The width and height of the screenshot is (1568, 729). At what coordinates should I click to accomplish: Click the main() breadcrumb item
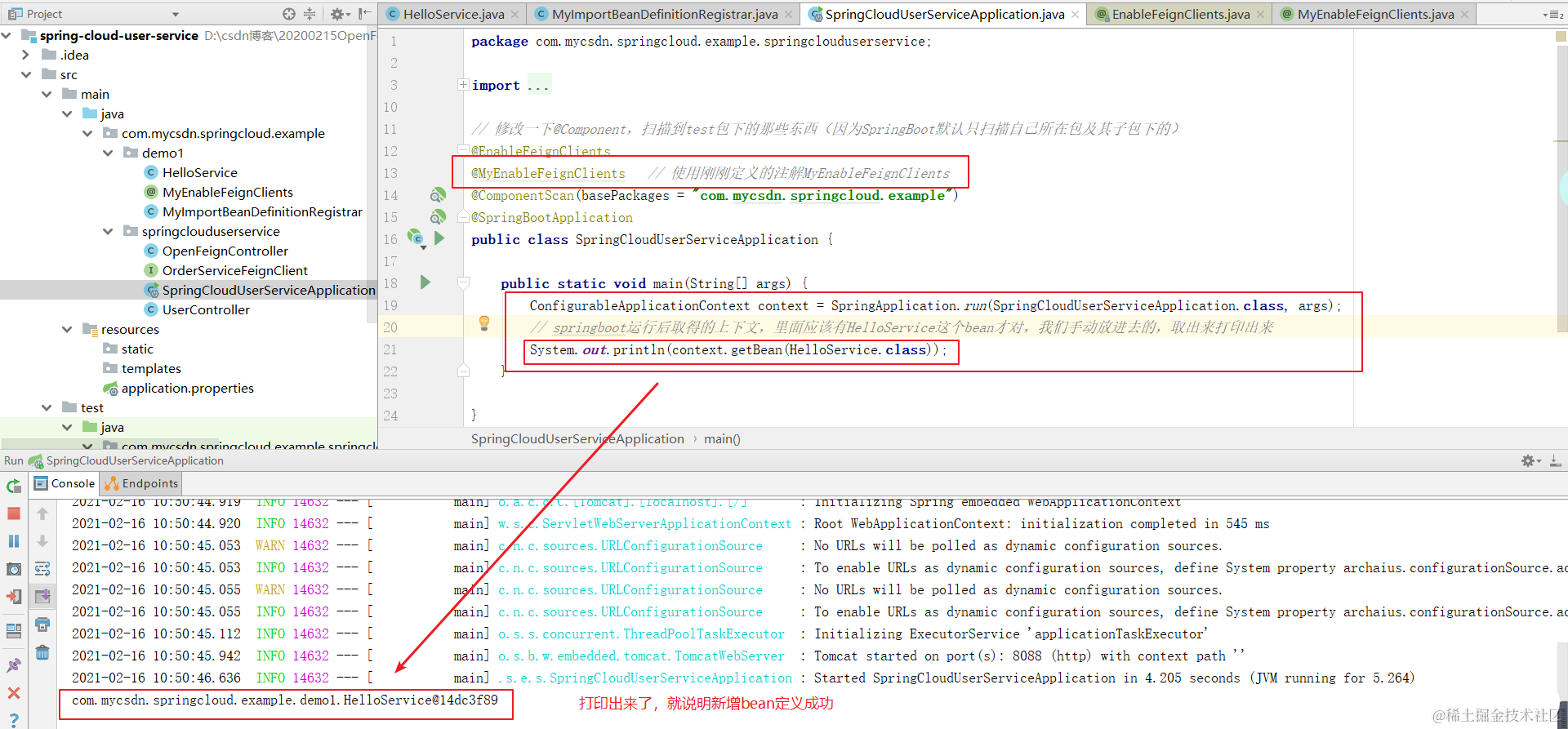pos(722,438)
